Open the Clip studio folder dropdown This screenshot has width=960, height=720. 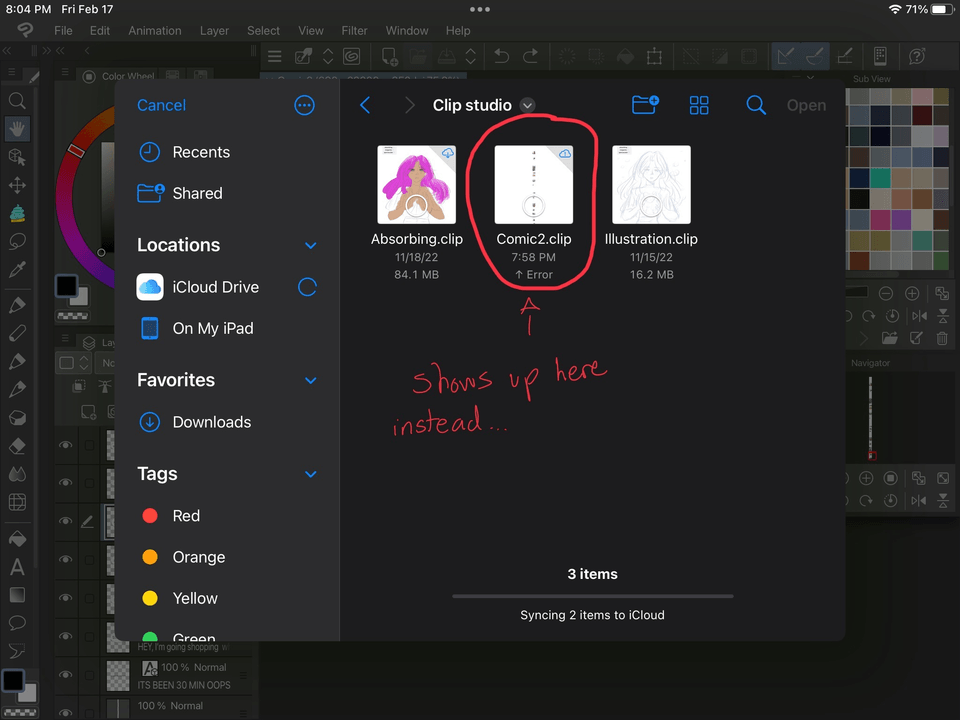pyautogui.click(x=527, y=105)
